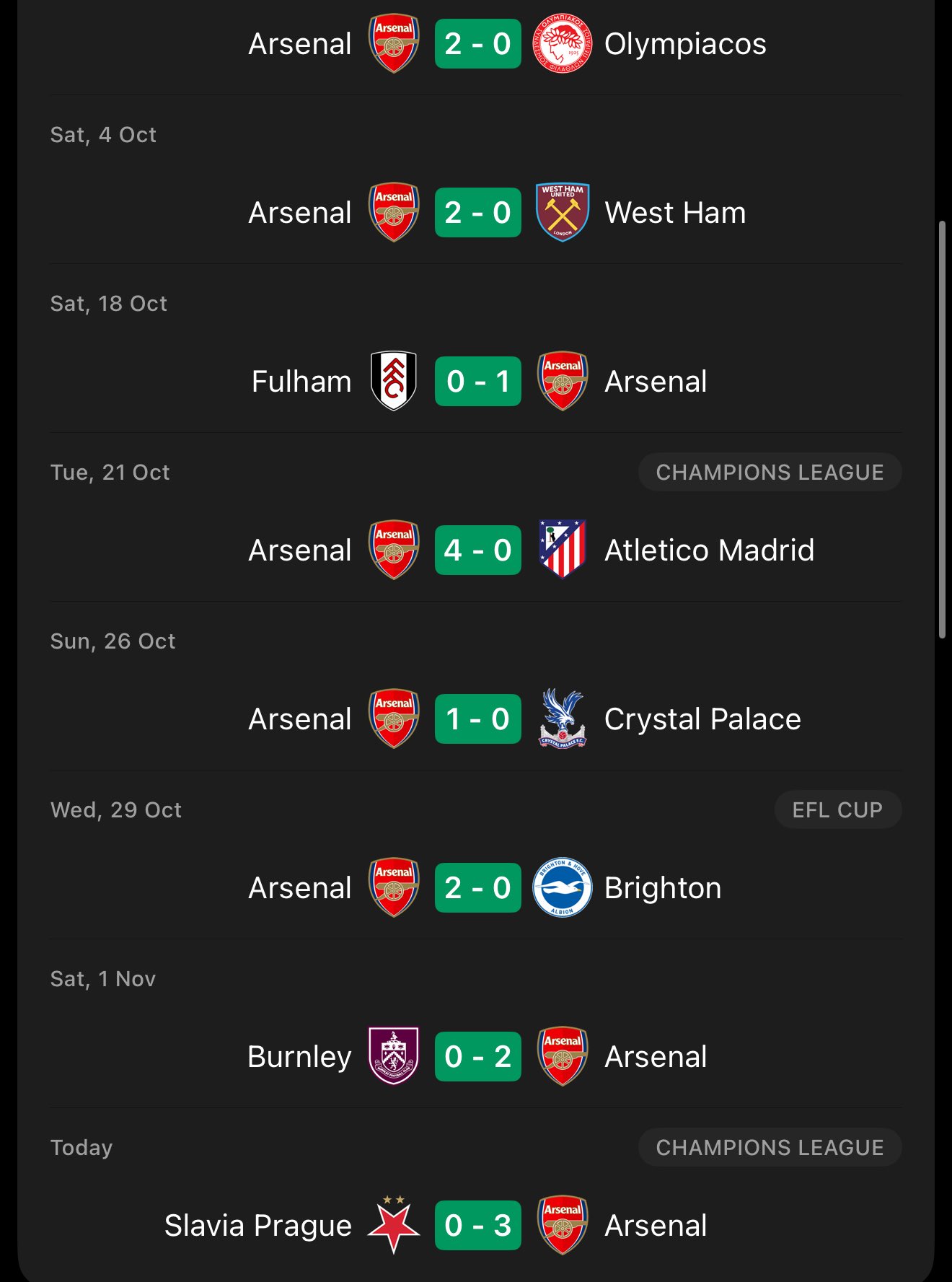Open the Brighton club badge
Viewport: 952px width, 1282px height.
tap(563, 887)
